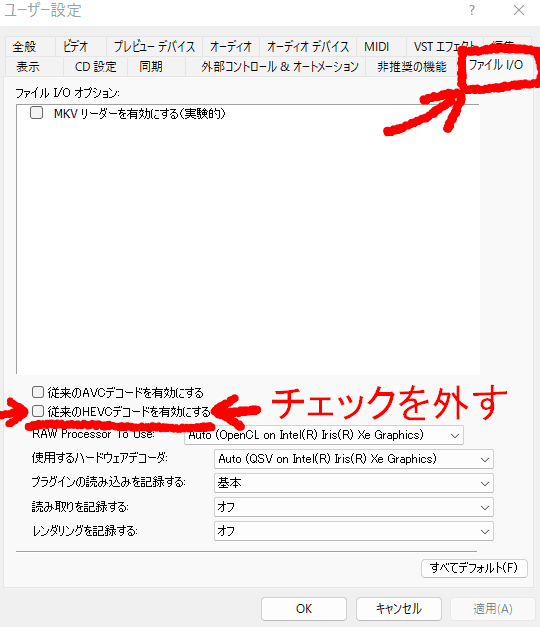Enable the MKV リーダー experimental checkbox
The image size is (540, 627).
point(36,113)
